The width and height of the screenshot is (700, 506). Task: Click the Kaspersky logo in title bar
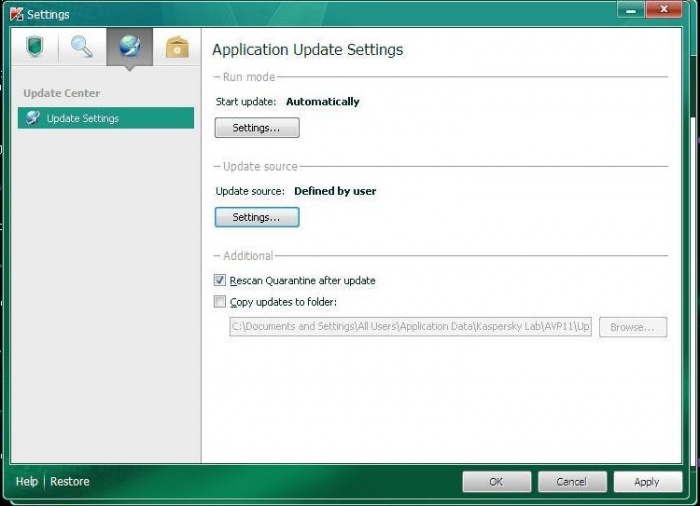(17, 14)
